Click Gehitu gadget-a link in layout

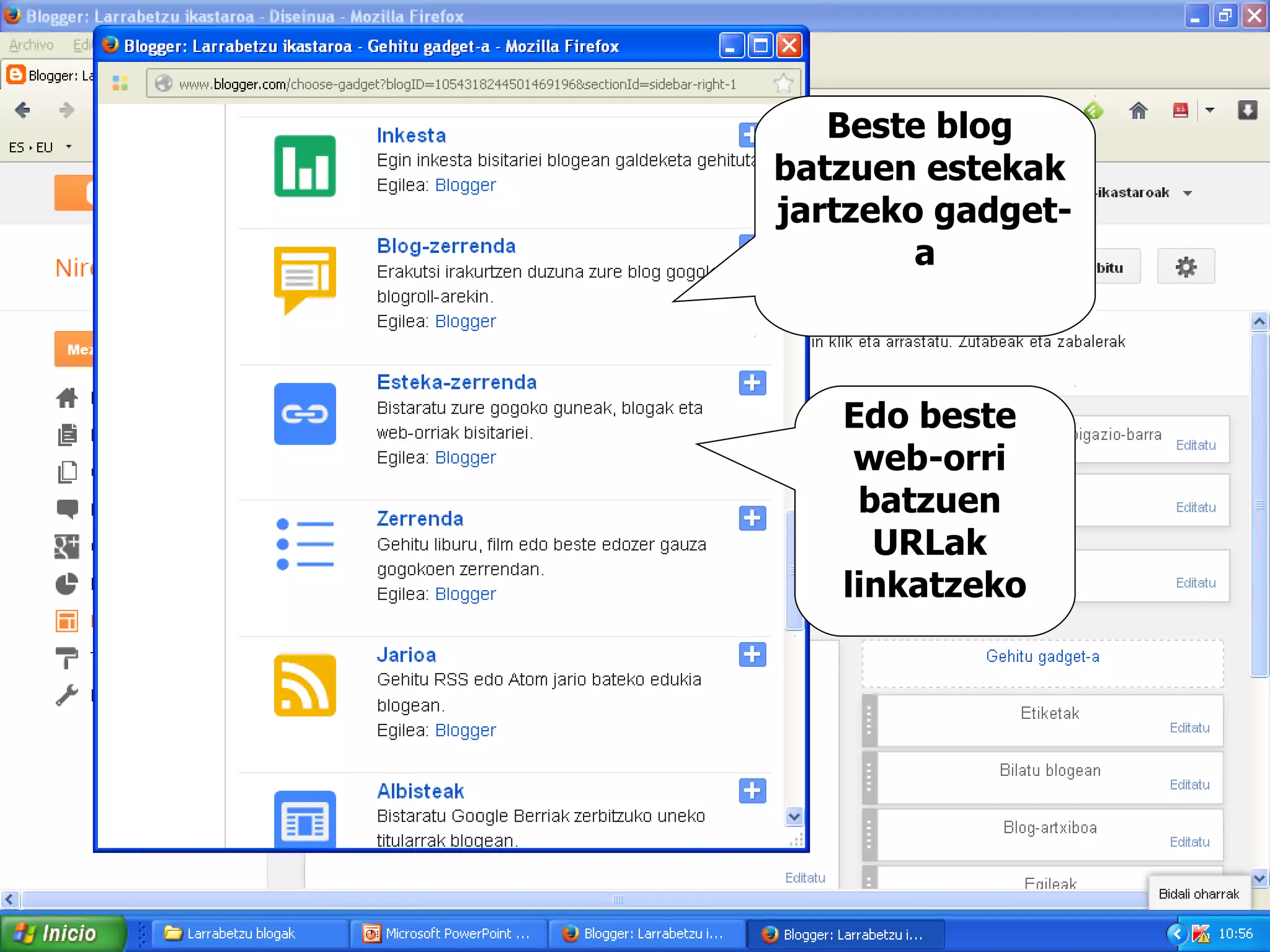(x=1042, y=656)
